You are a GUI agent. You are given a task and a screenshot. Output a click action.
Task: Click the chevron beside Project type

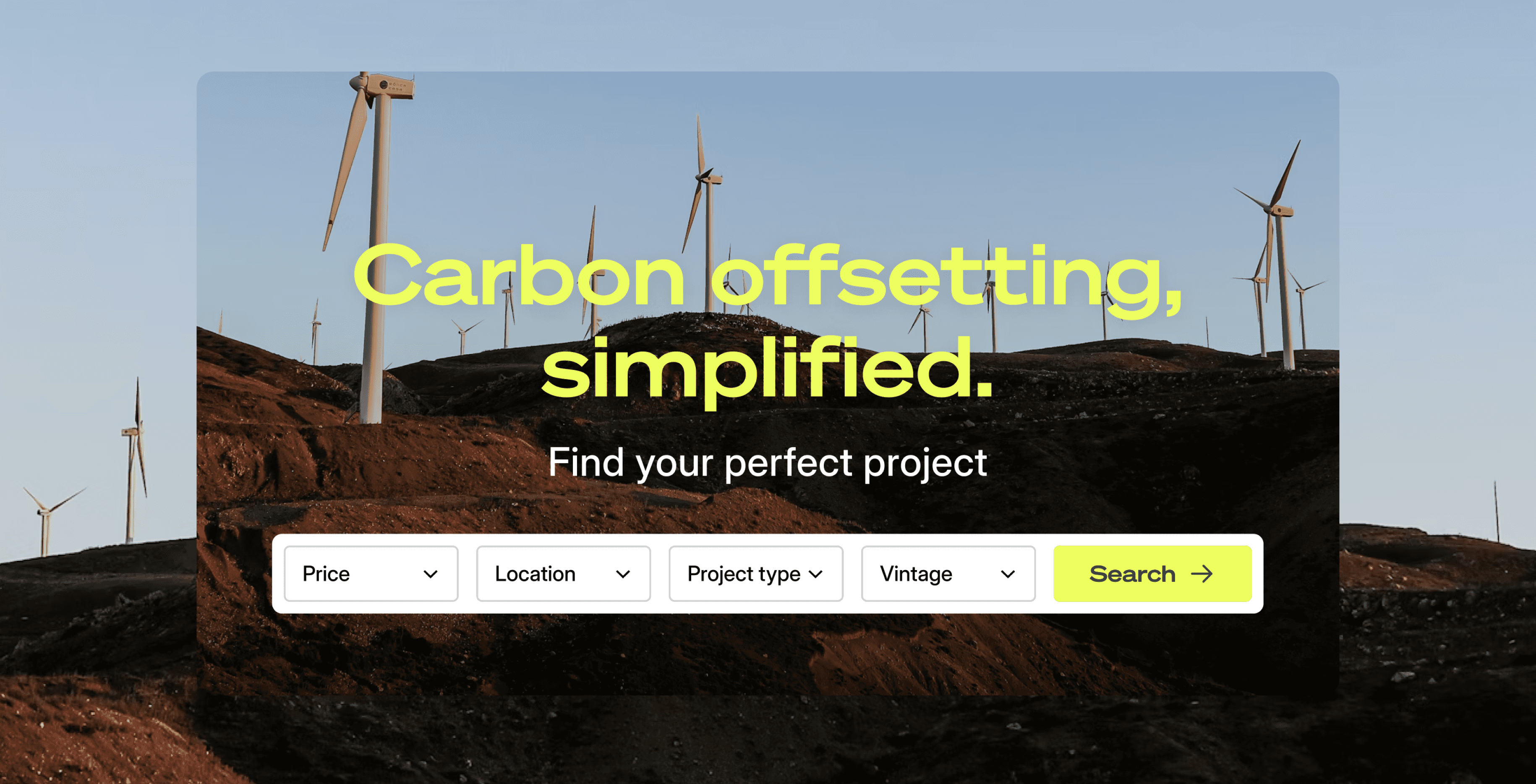coord(816,574)
